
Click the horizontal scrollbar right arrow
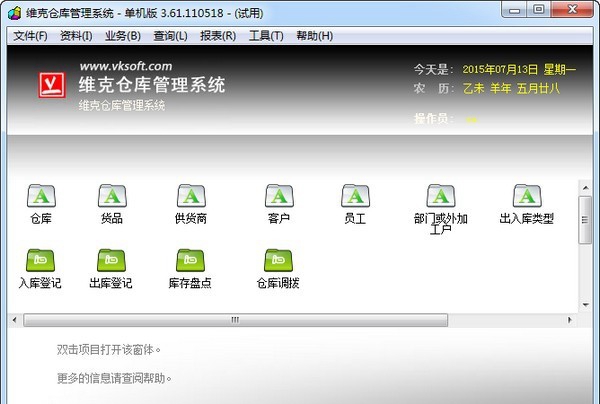569,320
